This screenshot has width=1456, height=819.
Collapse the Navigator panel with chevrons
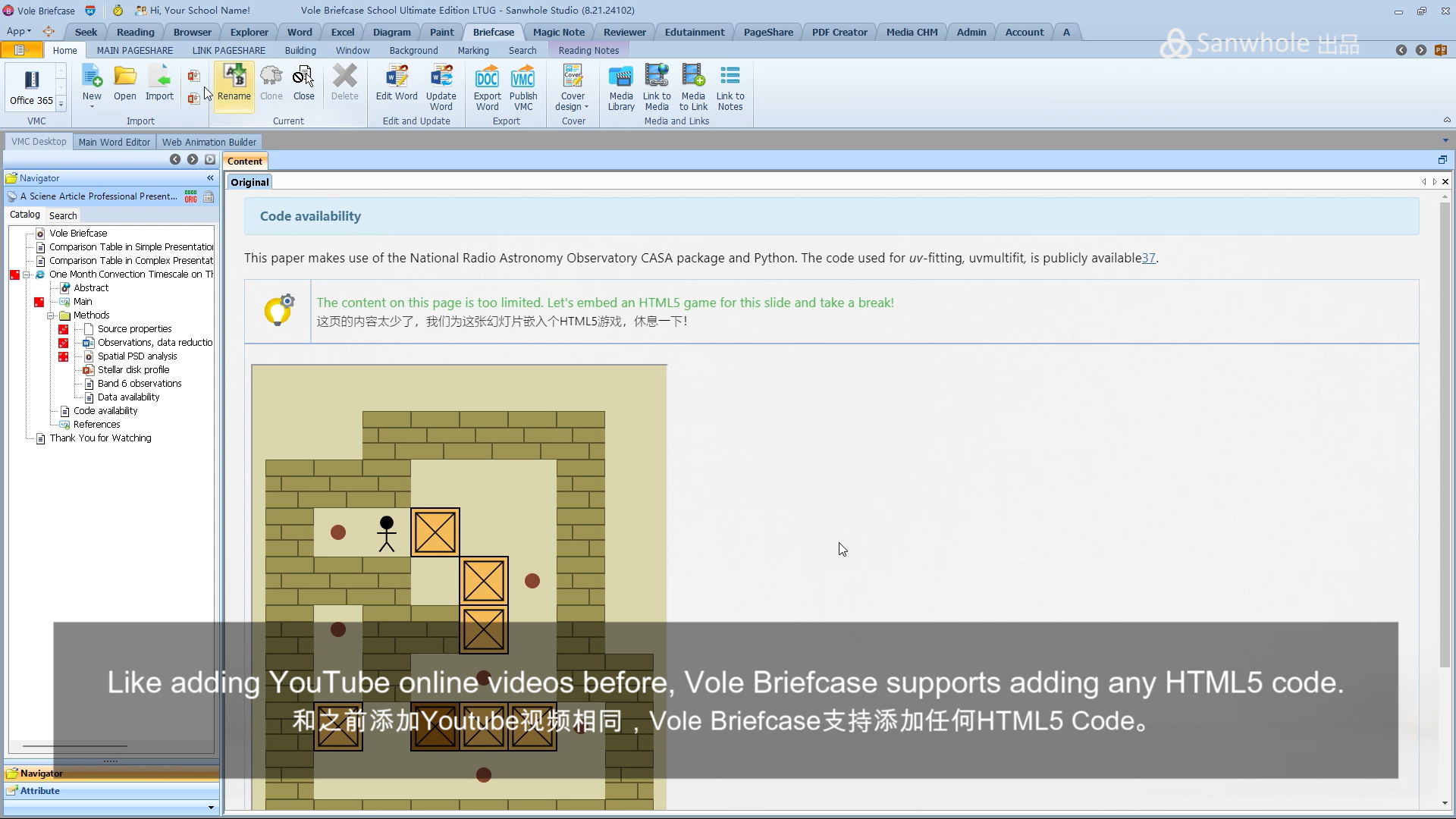pyautogui.click(x=210, y=178)
